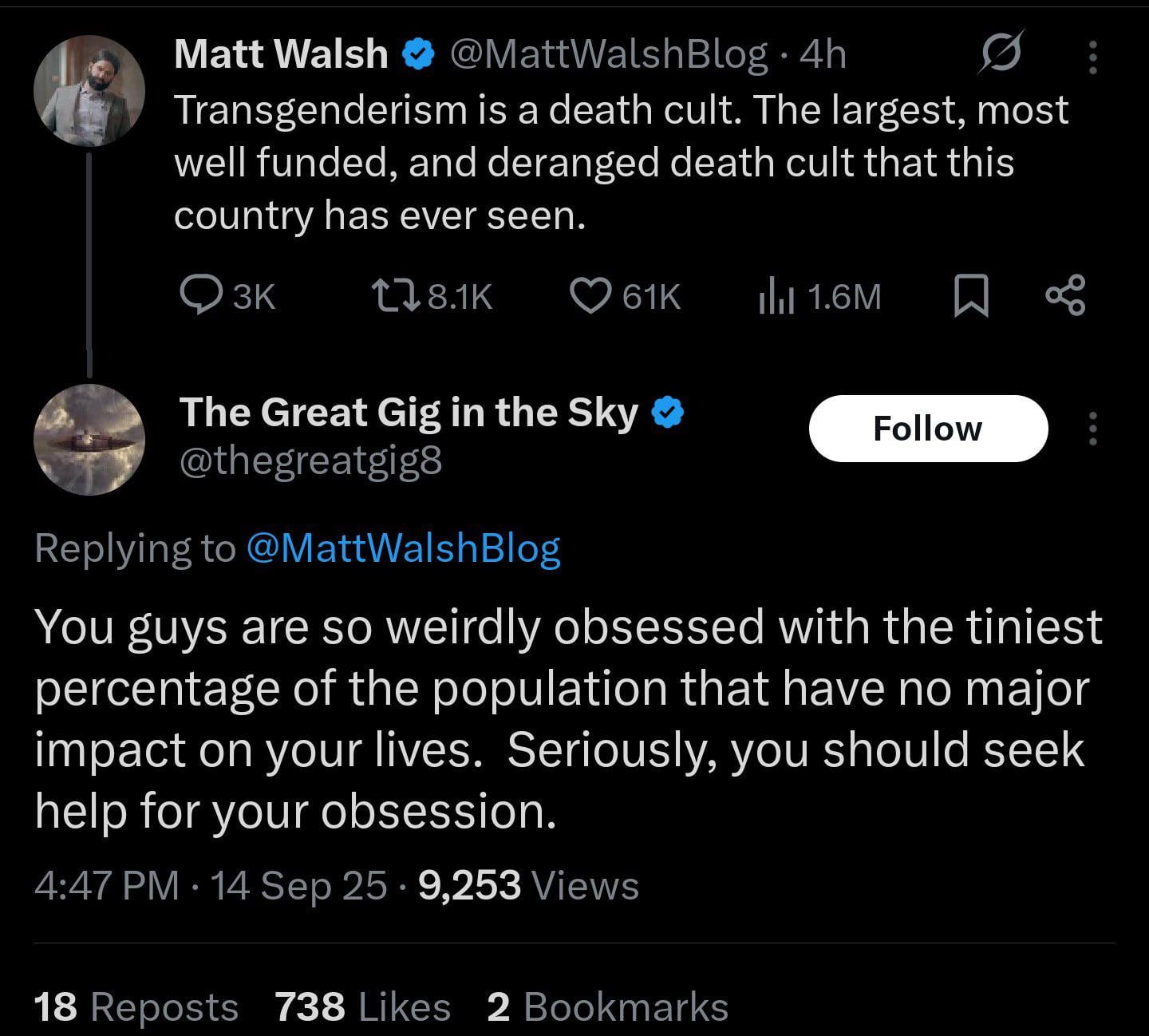Open more options menu beside Follow button

[x=1093, y=429]
